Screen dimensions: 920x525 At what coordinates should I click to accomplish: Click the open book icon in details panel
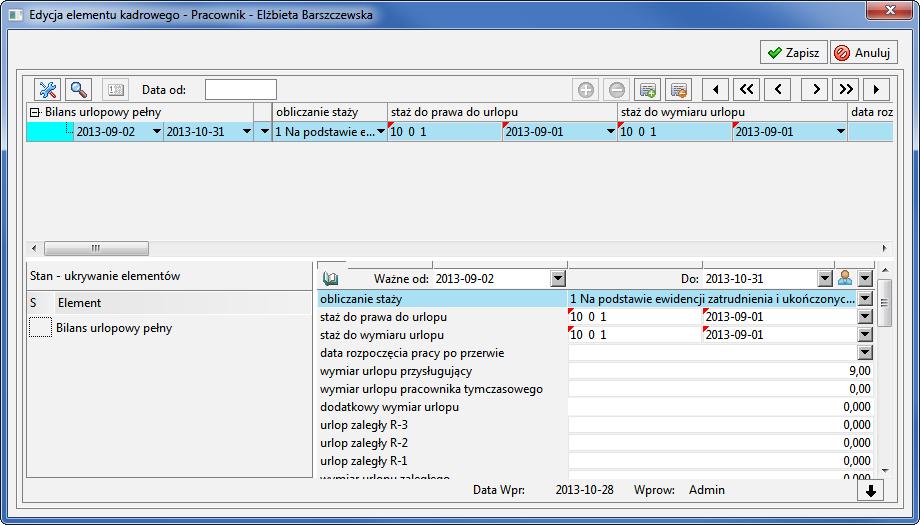pos(331,278)
